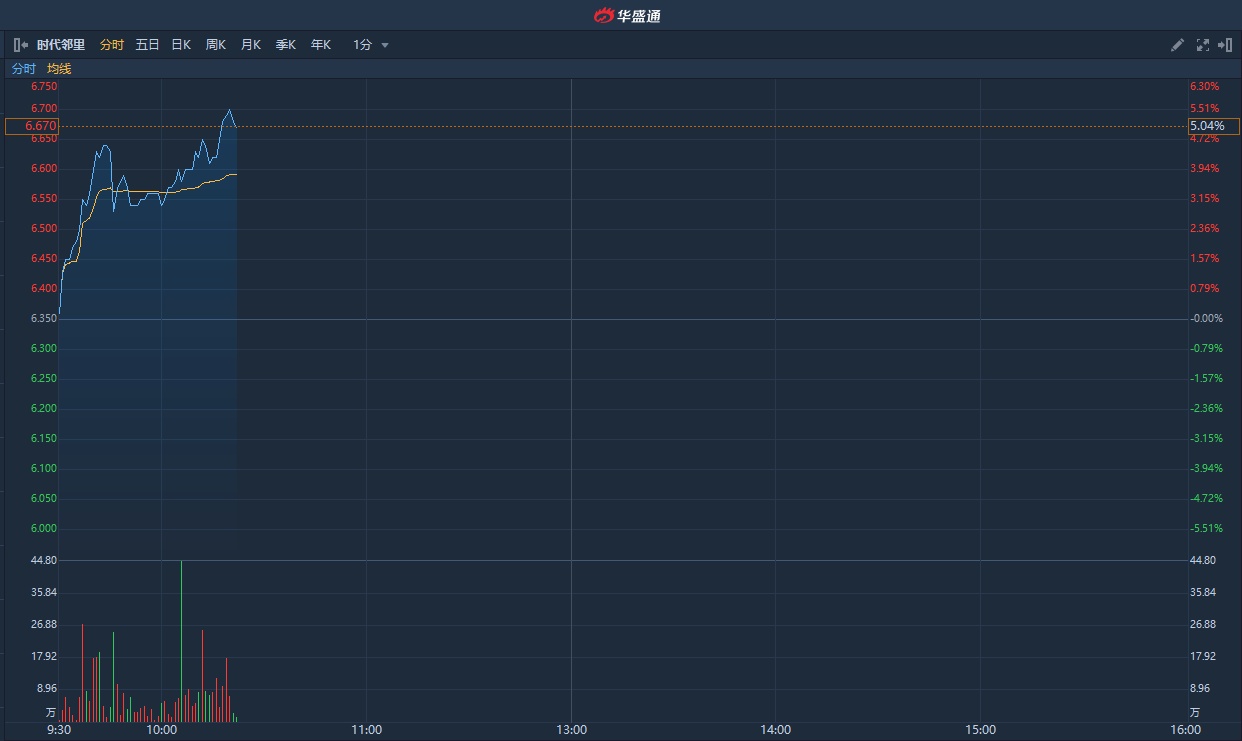Click the 6.200 green price axis label

point(44,408)
